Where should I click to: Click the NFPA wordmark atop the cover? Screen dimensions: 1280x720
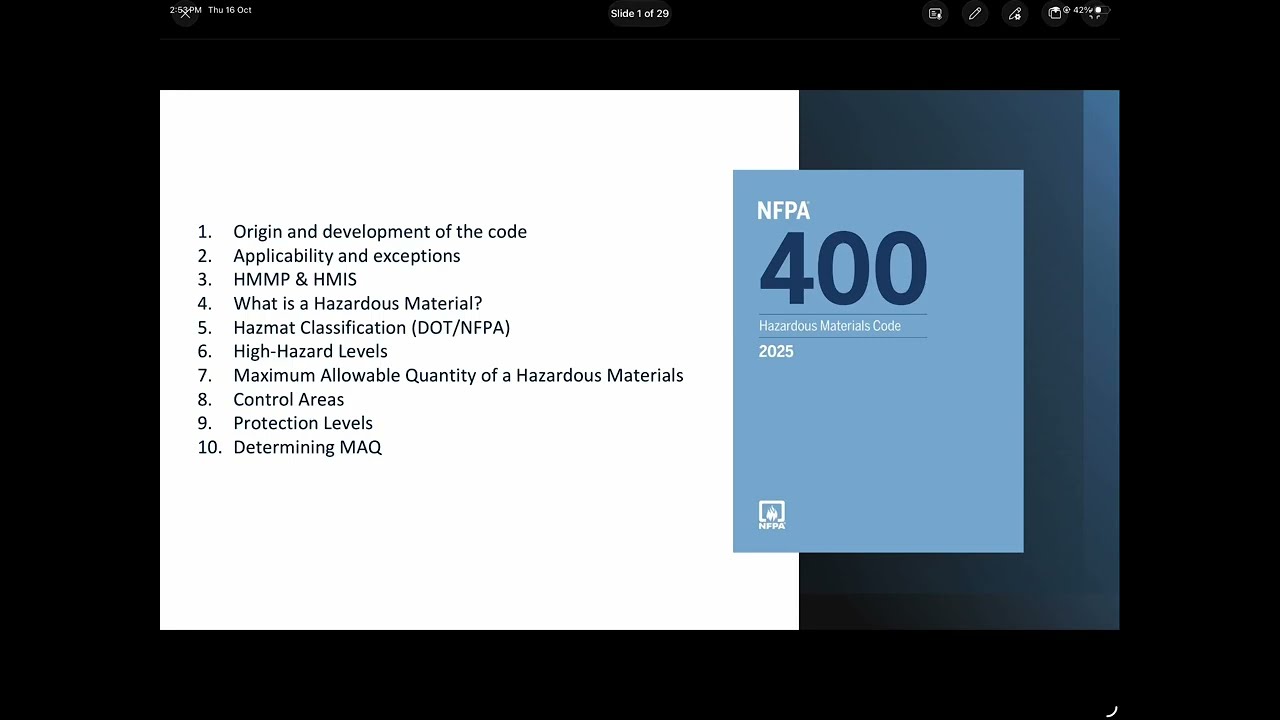783,211
